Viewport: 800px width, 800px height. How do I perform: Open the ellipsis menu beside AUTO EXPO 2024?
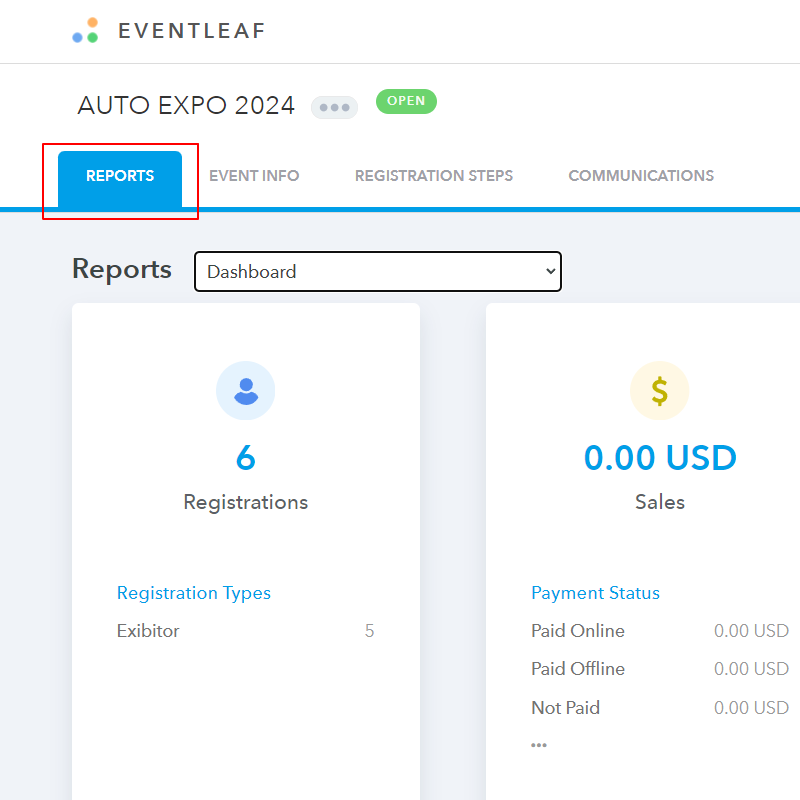334,107
